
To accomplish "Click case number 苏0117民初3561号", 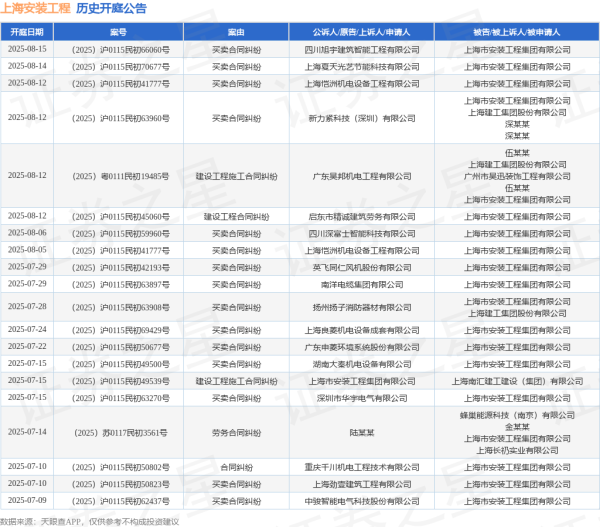I will pos(121,433).
